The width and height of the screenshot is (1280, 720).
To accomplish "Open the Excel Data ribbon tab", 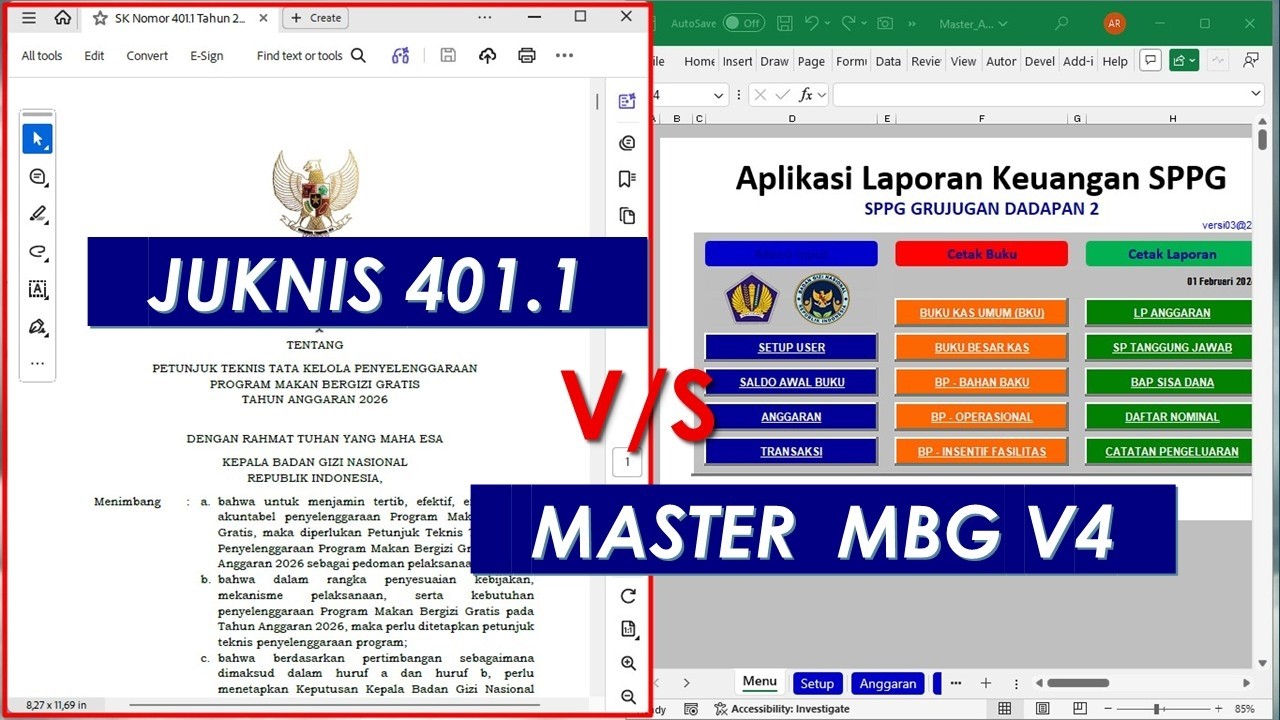I will coord(888,61).
